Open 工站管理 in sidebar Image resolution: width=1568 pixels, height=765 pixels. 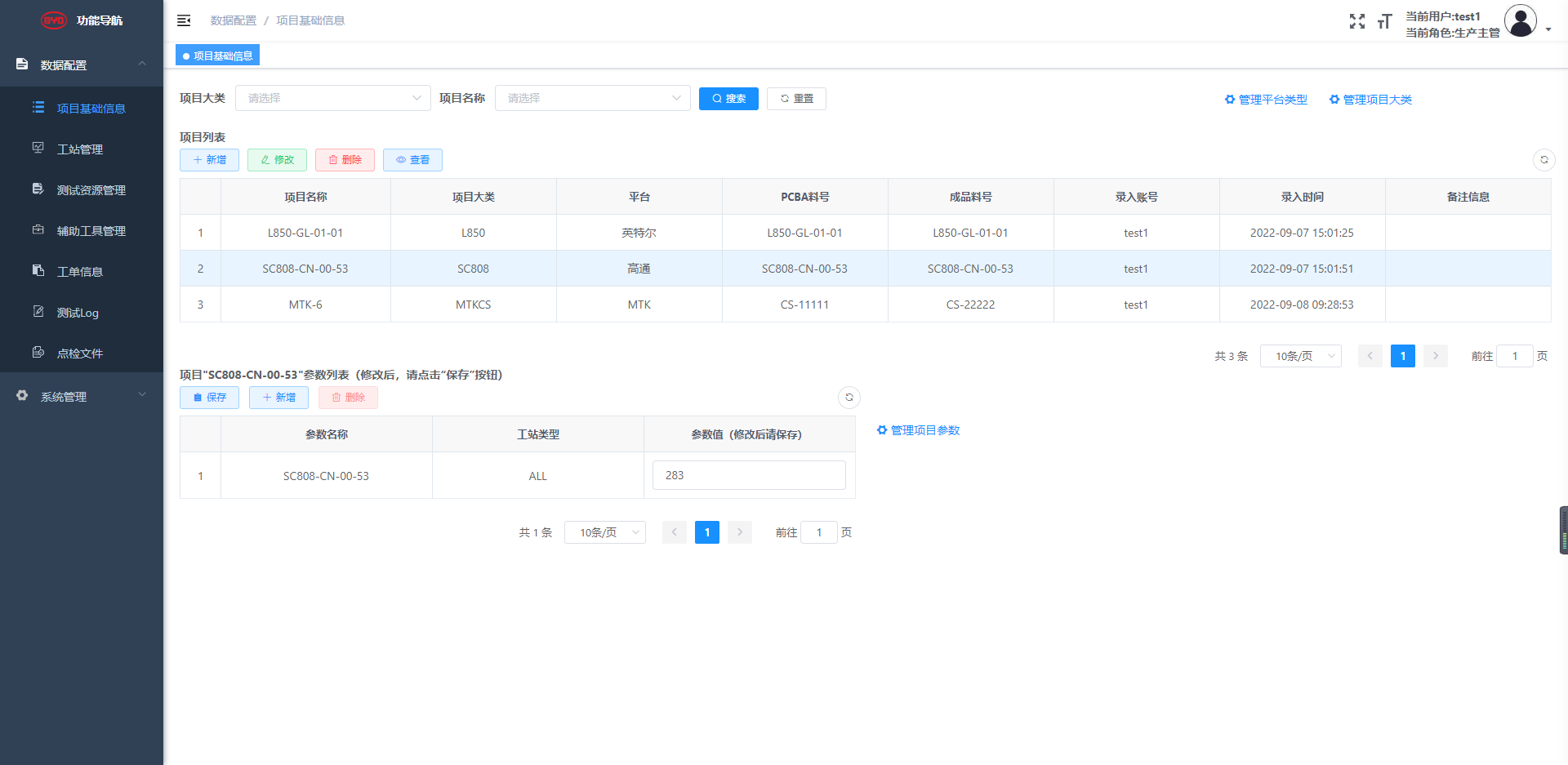click(x=82, y=149)
